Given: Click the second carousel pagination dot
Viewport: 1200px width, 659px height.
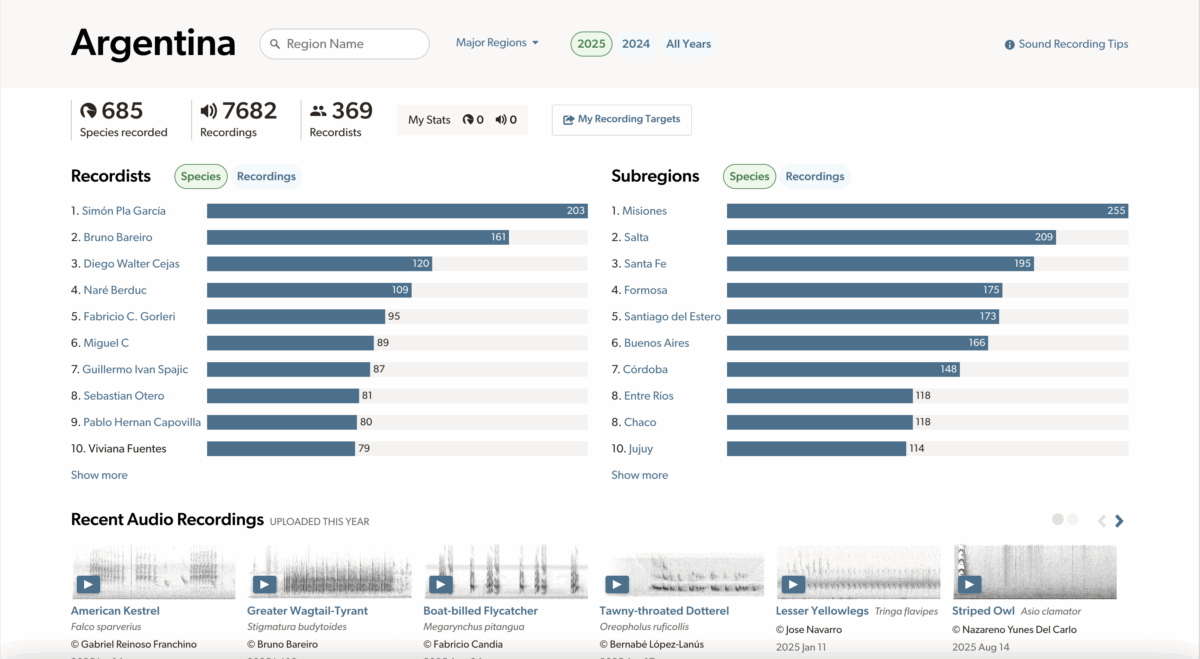Looking at the screenshot, I should coord(1072,519).
